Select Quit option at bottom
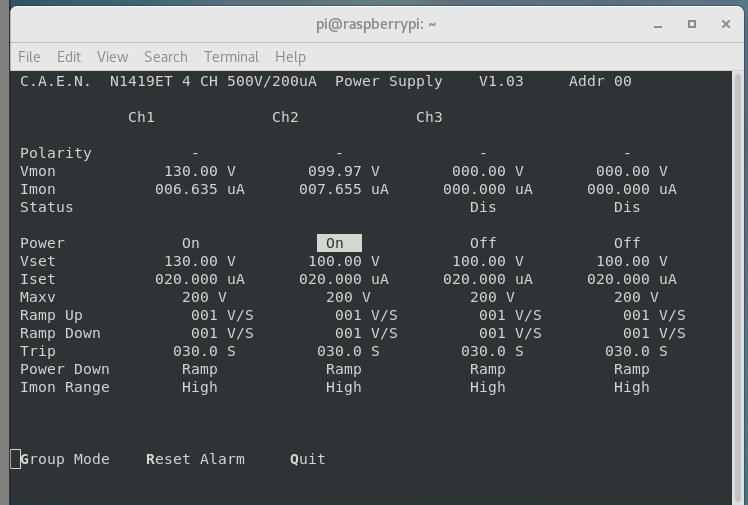This screenshot has width=748, height=505. [x=307, y=459]
